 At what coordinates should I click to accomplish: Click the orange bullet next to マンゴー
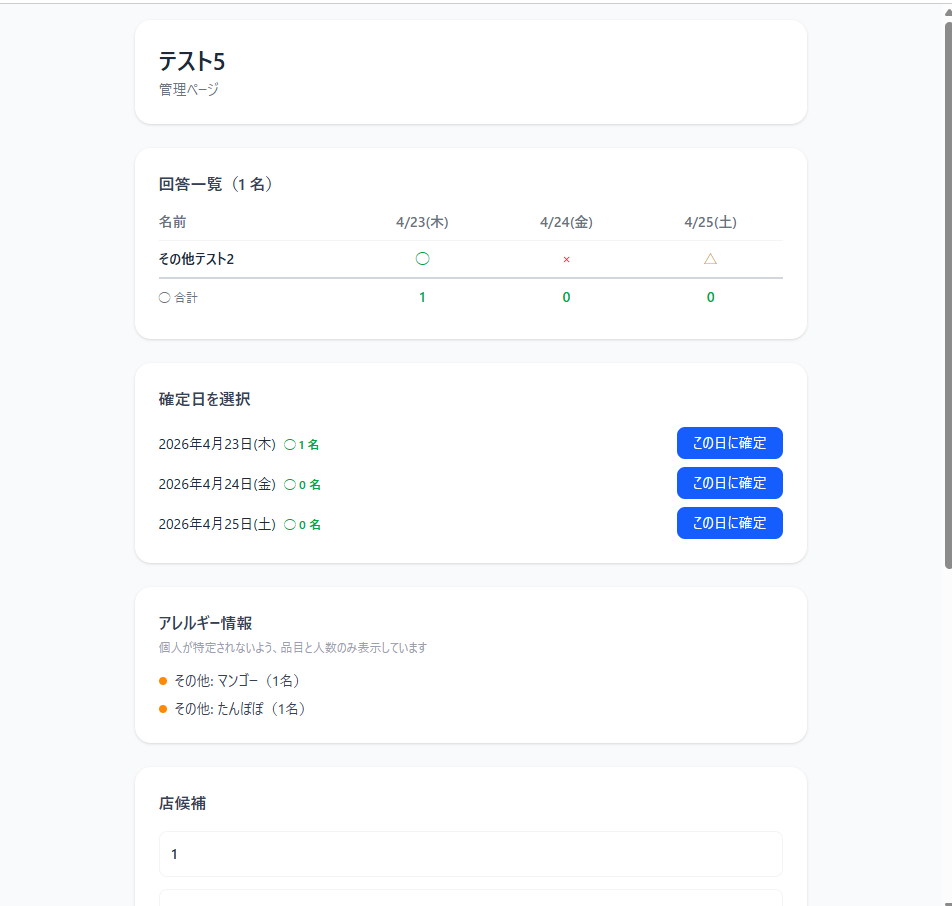163,681
